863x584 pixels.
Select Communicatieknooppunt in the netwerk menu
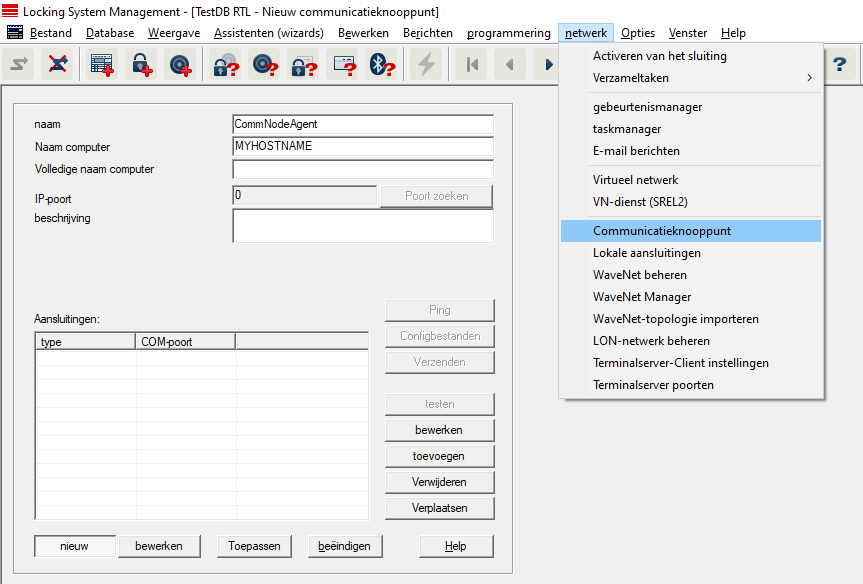(662, 231)
